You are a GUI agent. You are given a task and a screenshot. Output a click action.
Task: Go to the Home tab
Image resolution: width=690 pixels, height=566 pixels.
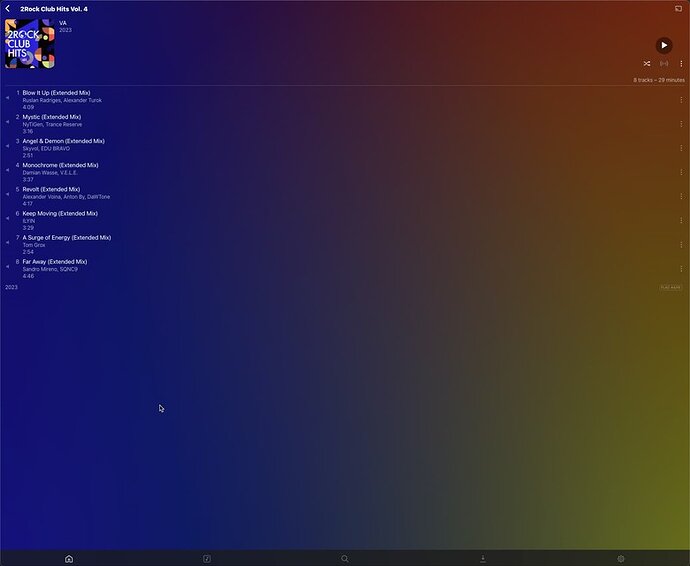(x=69, y=559)
